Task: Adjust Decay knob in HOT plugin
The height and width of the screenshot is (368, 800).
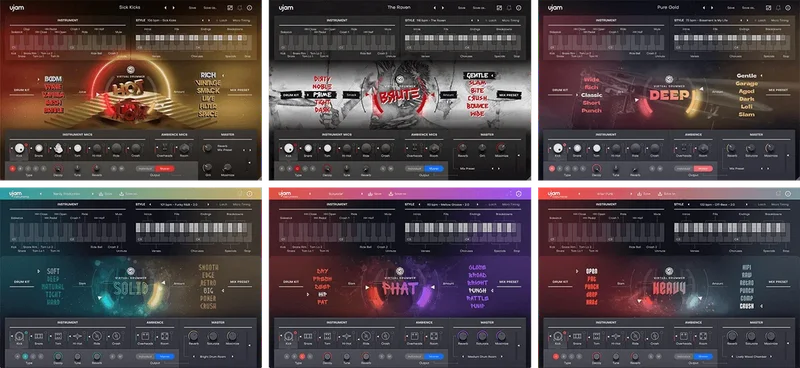Action: [58, 167]
